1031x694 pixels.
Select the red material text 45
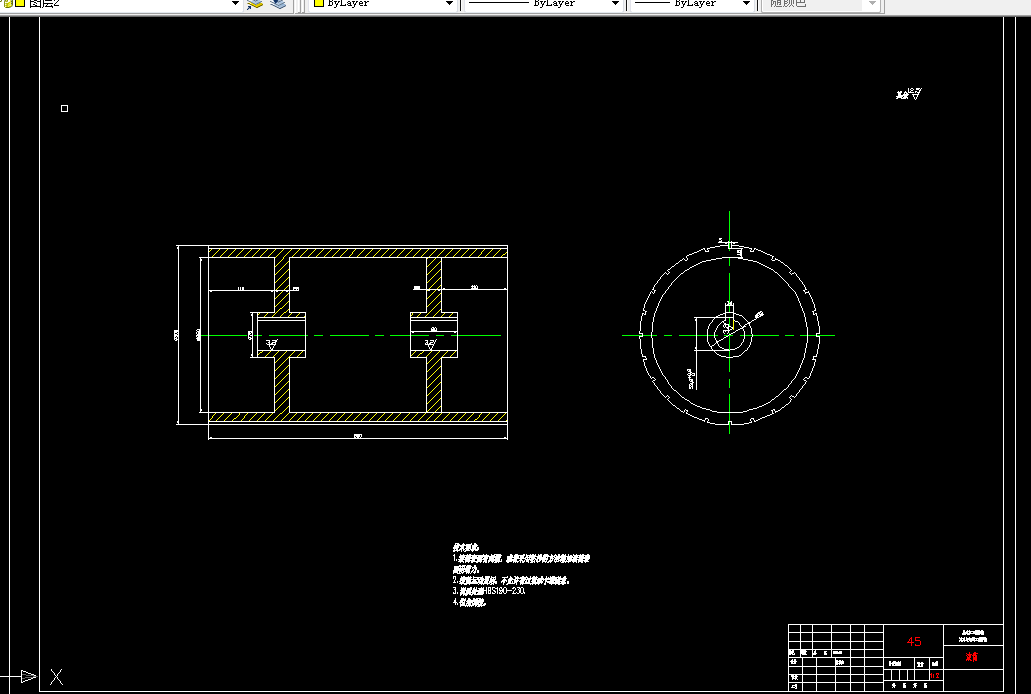pyautogui.click(x=914, y=641)
